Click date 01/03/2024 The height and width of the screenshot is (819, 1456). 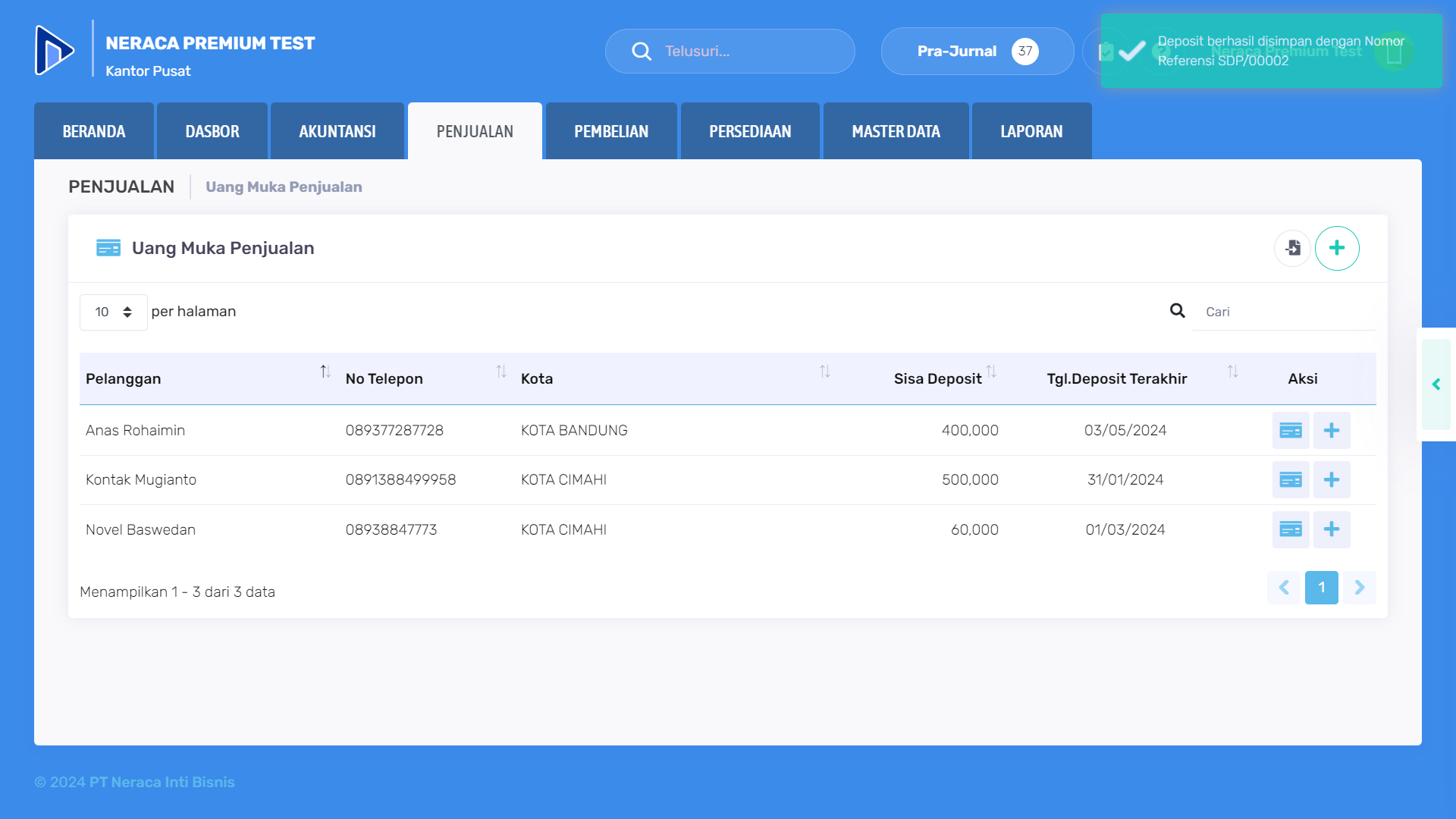pyautogui.click(x=1125, y=529)
